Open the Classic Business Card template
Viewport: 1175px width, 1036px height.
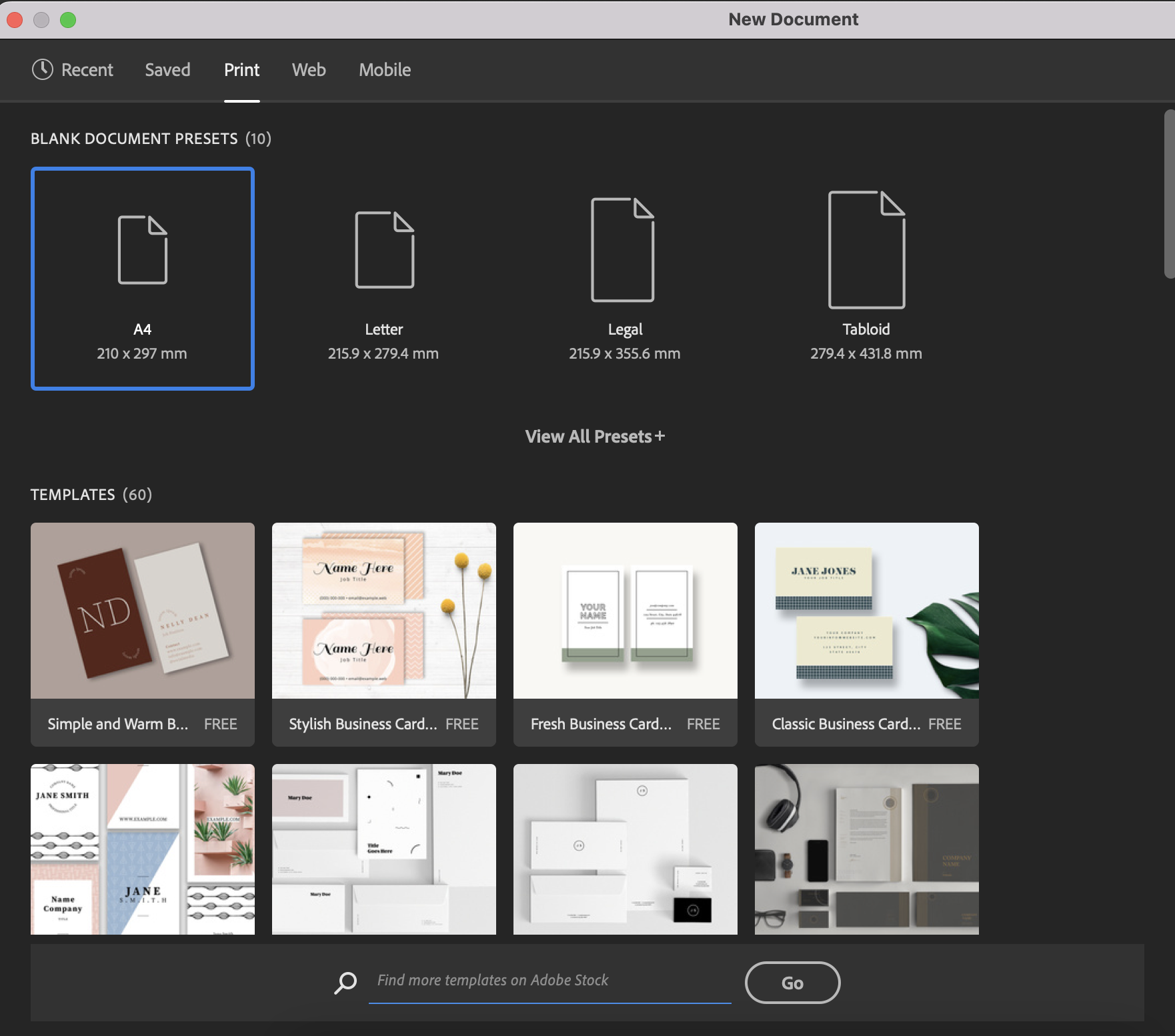[866, 610]
